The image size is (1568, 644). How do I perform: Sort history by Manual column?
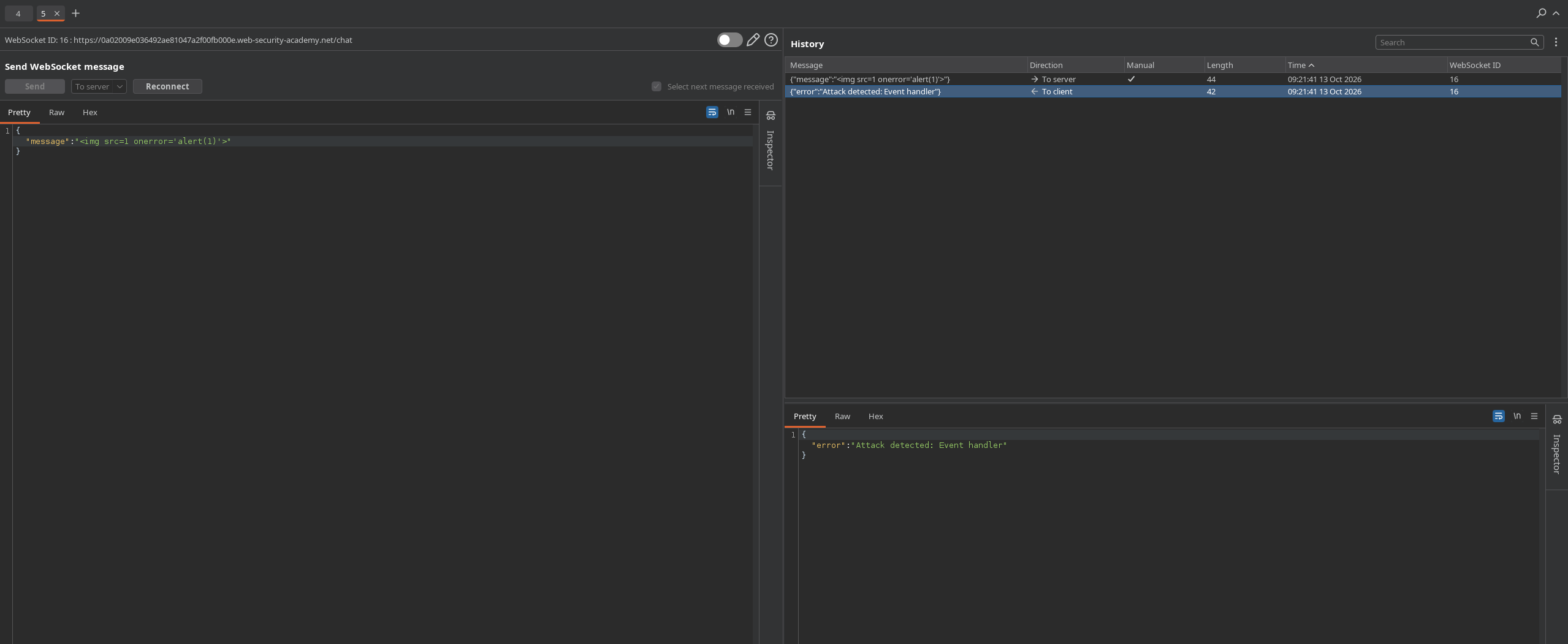1163,65
